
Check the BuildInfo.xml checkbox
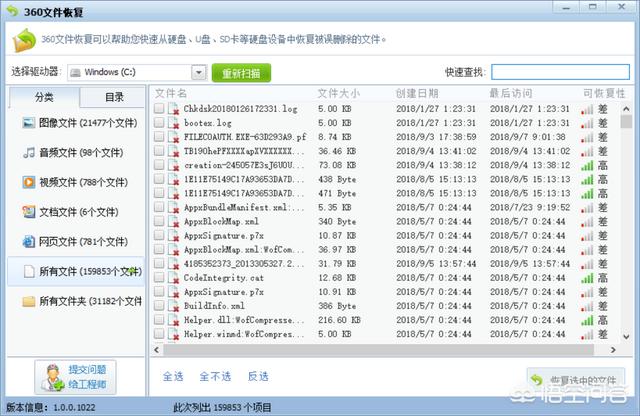pyautogui.click(x=159, y=305)
